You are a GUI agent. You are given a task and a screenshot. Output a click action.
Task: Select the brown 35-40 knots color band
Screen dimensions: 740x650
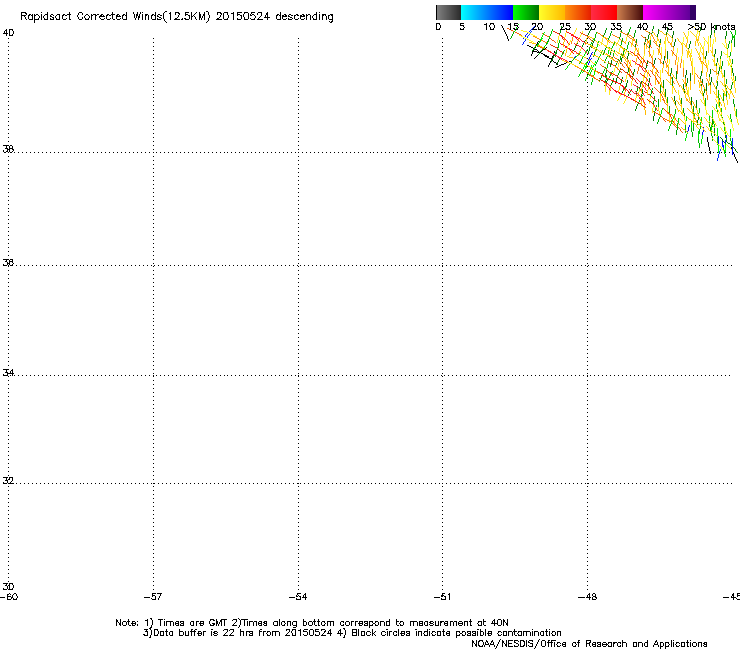point(630,12)
